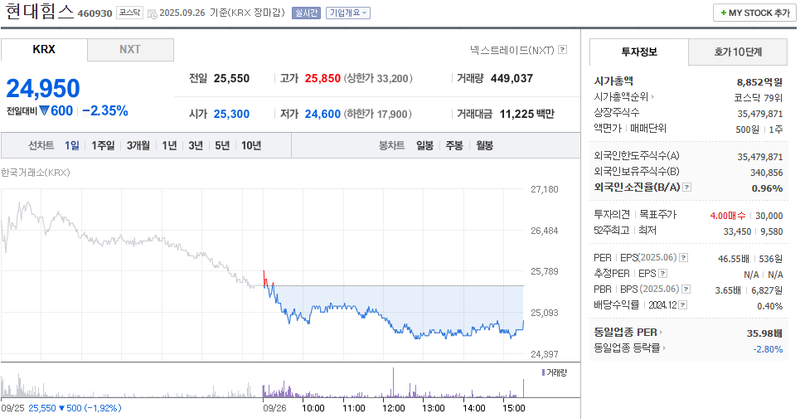
Task: Click the change rate −2.35%
Action: [x=105, y=111]
